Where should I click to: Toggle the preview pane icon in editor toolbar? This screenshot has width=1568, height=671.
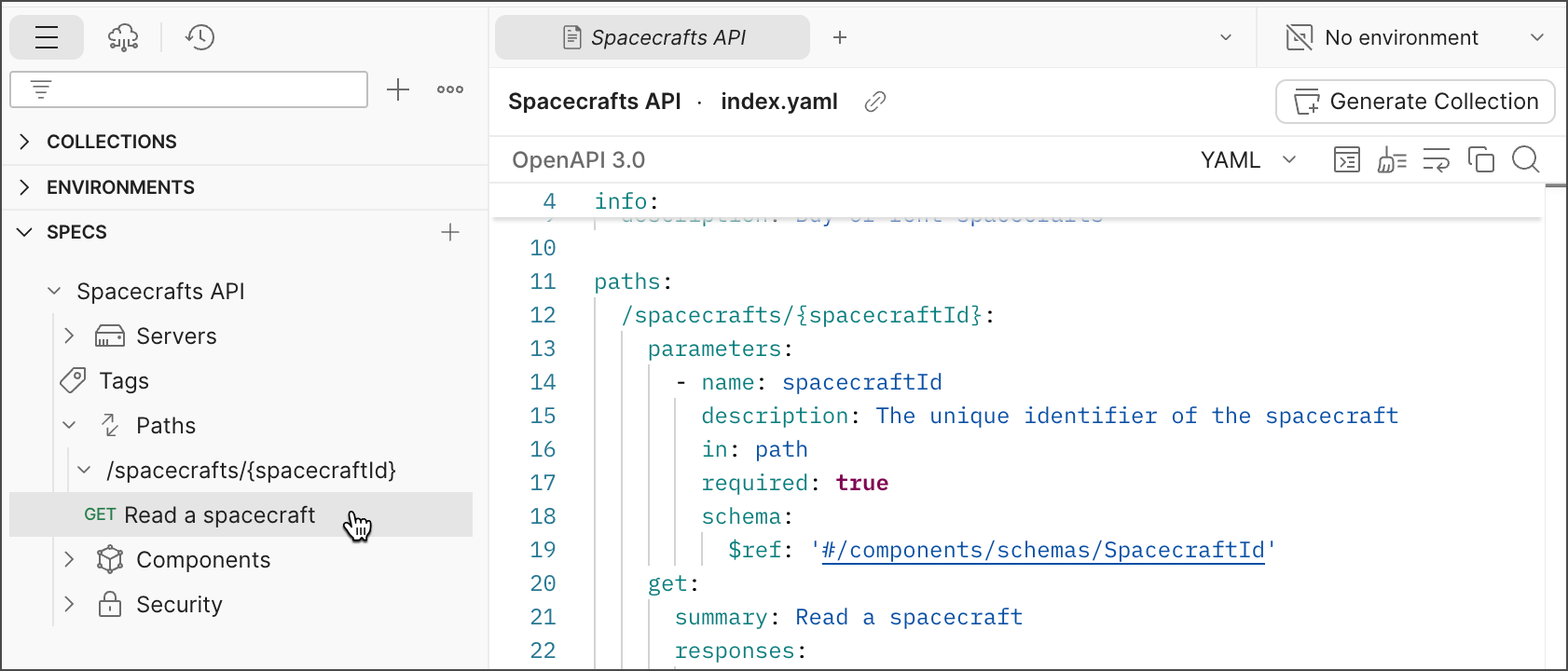coord(1347,160)
